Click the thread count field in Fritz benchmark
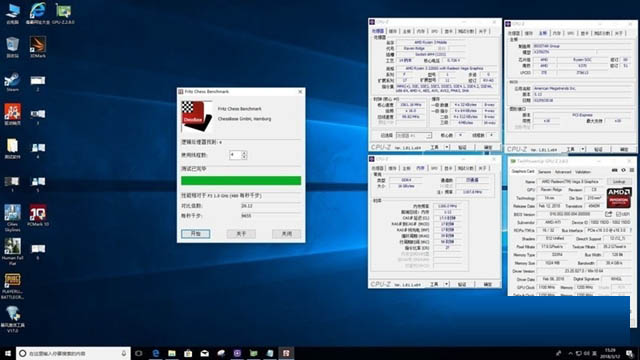This screenshot has width=640, height=360. point(235,155)
